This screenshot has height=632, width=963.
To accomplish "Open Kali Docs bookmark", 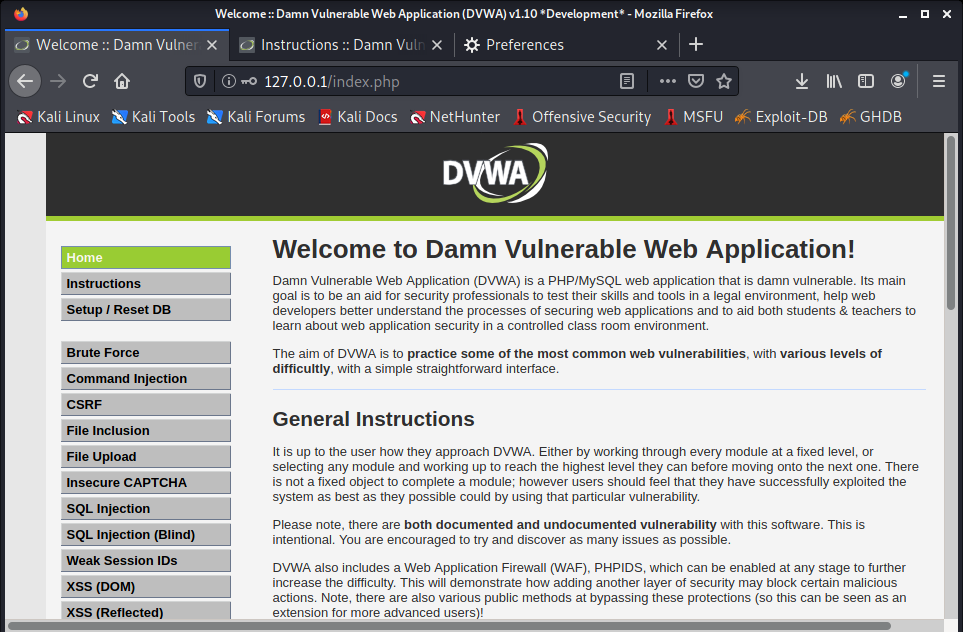I will [x=357, y=117].
